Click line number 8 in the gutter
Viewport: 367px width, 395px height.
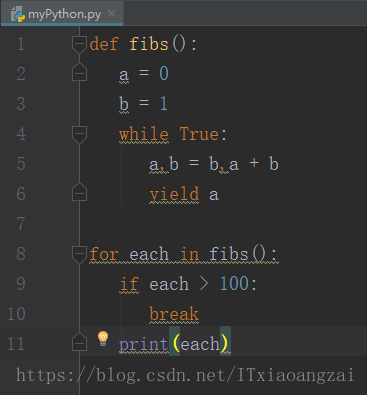point(21,254)
